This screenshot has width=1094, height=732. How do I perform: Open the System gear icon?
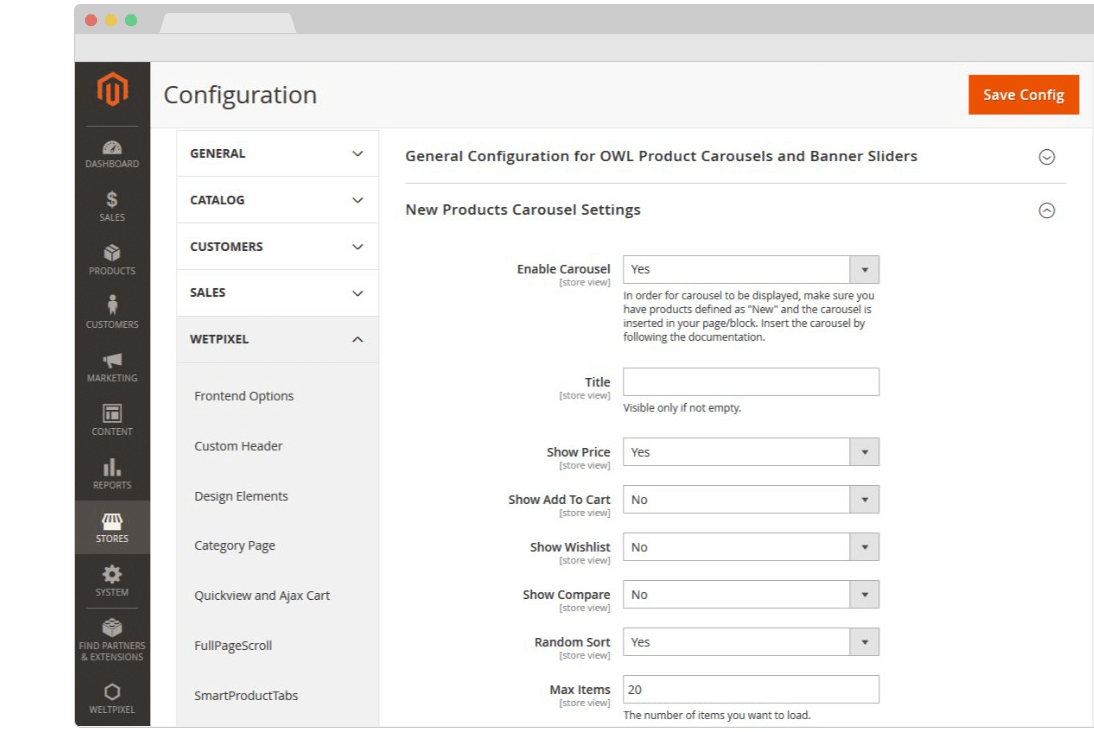[x=112, y=575]
